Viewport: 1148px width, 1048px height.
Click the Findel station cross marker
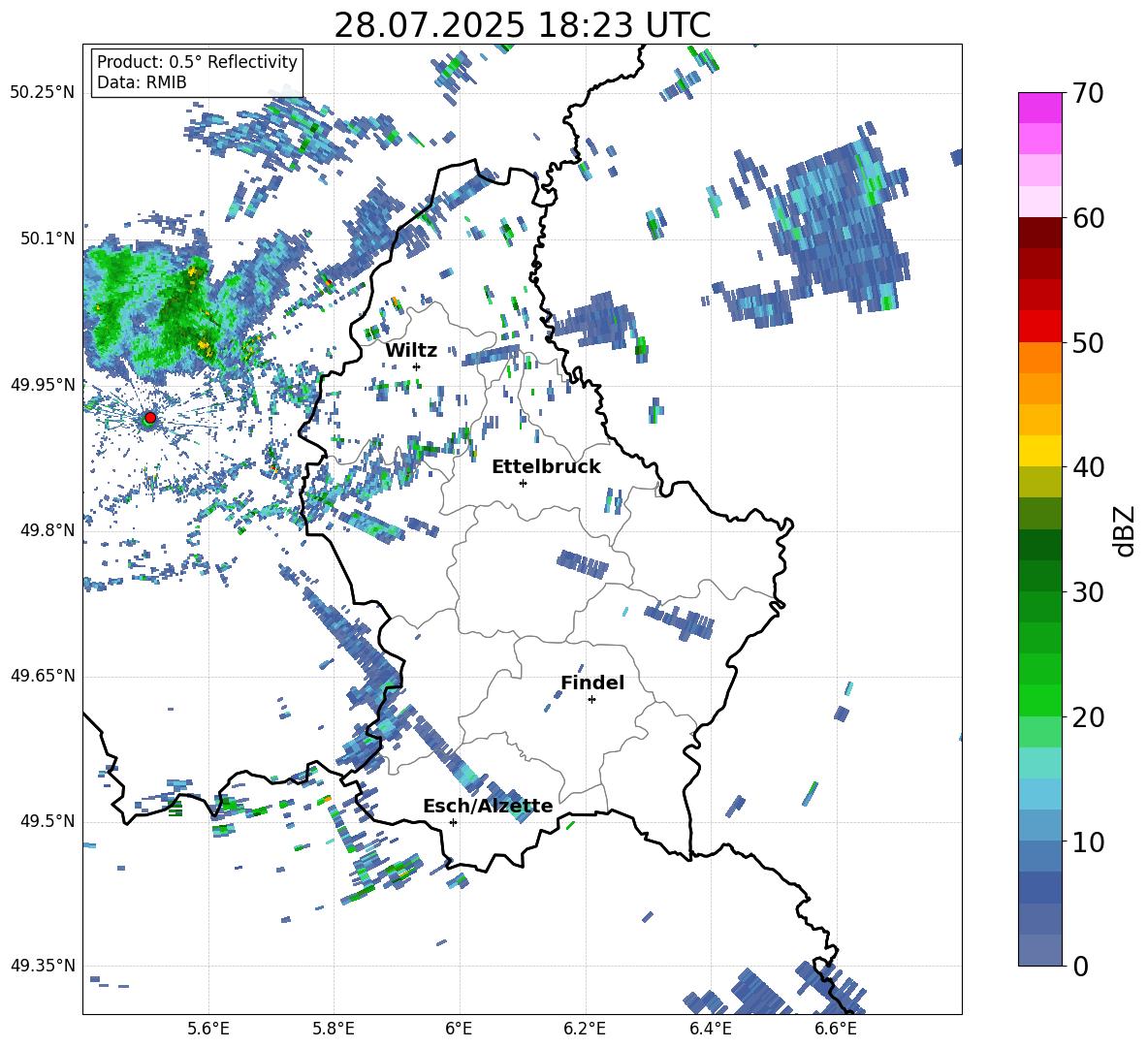click(x=591, y=700)
